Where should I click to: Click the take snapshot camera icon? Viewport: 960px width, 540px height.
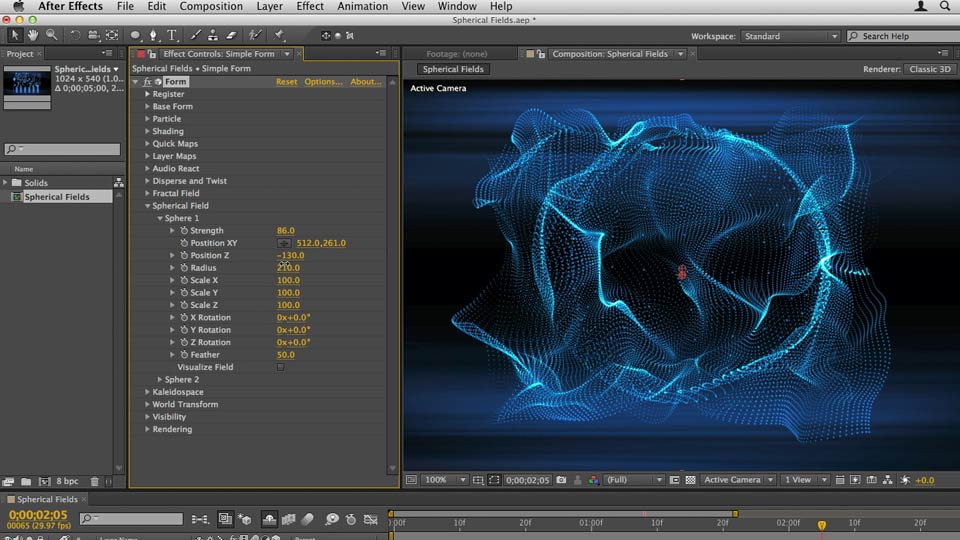pyautogui.click(x=561, y=480)
